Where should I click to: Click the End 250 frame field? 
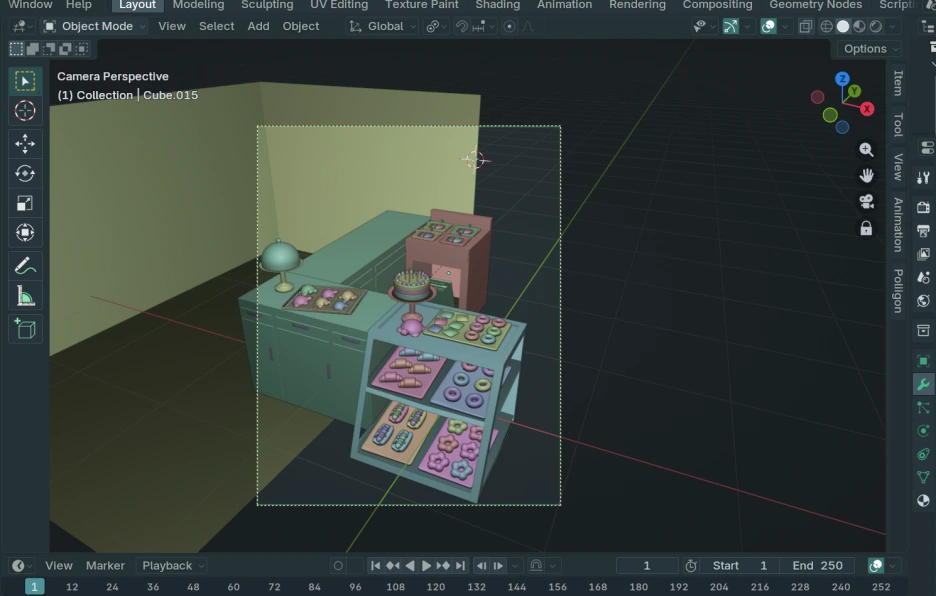tap(817, 566)
